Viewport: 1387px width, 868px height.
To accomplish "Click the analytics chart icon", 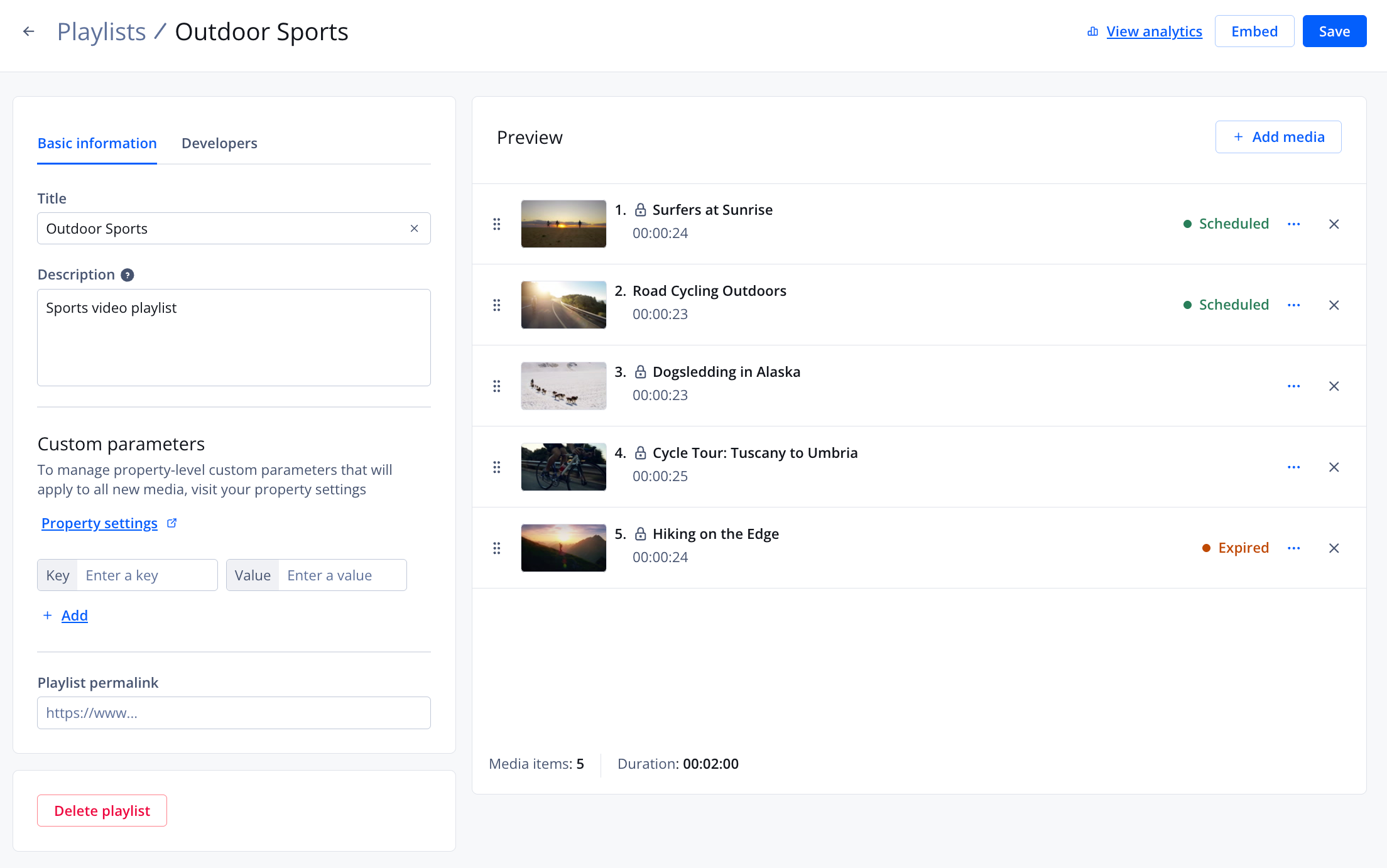I will pos(1091,31).
